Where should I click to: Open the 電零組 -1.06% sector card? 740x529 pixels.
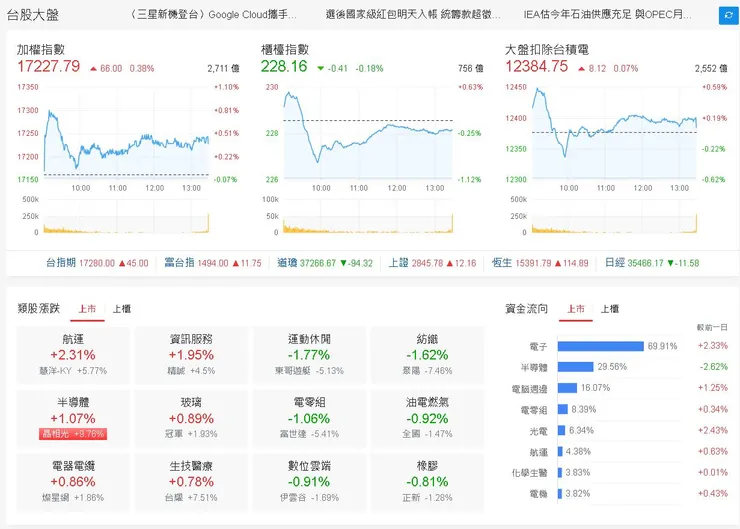[x=309, y=419]
